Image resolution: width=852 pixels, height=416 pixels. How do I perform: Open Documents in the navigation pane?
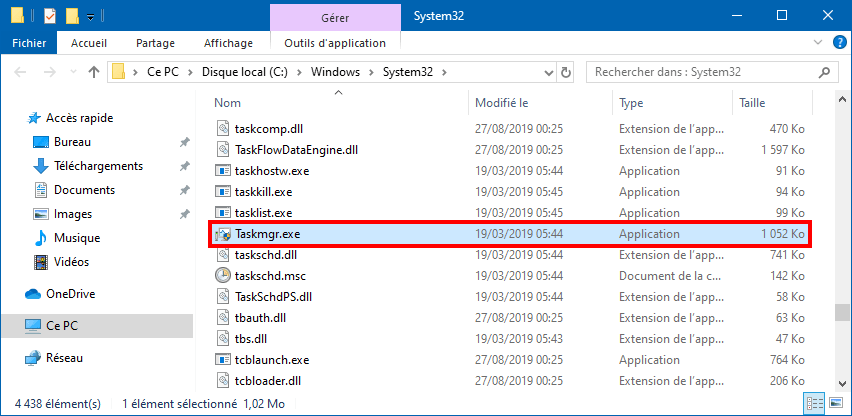pyautogui.click(x=84, y=190)
